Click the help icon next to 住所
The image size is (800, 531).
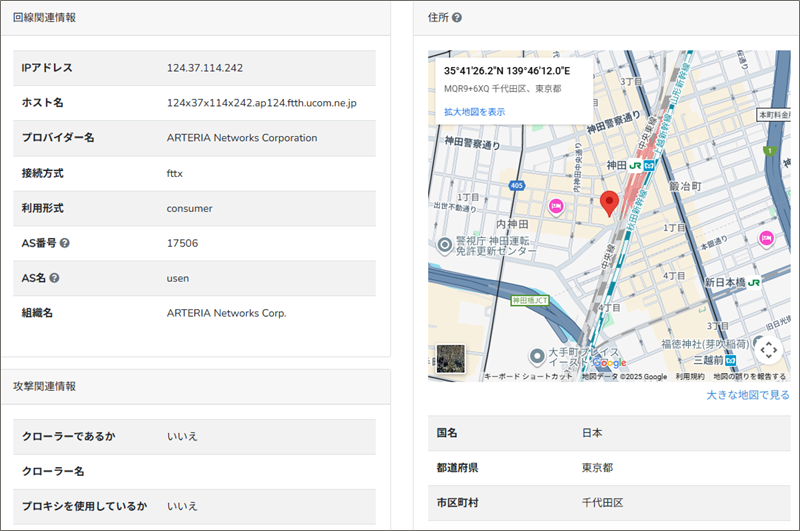pyautogui.click(x=457, y=18)
